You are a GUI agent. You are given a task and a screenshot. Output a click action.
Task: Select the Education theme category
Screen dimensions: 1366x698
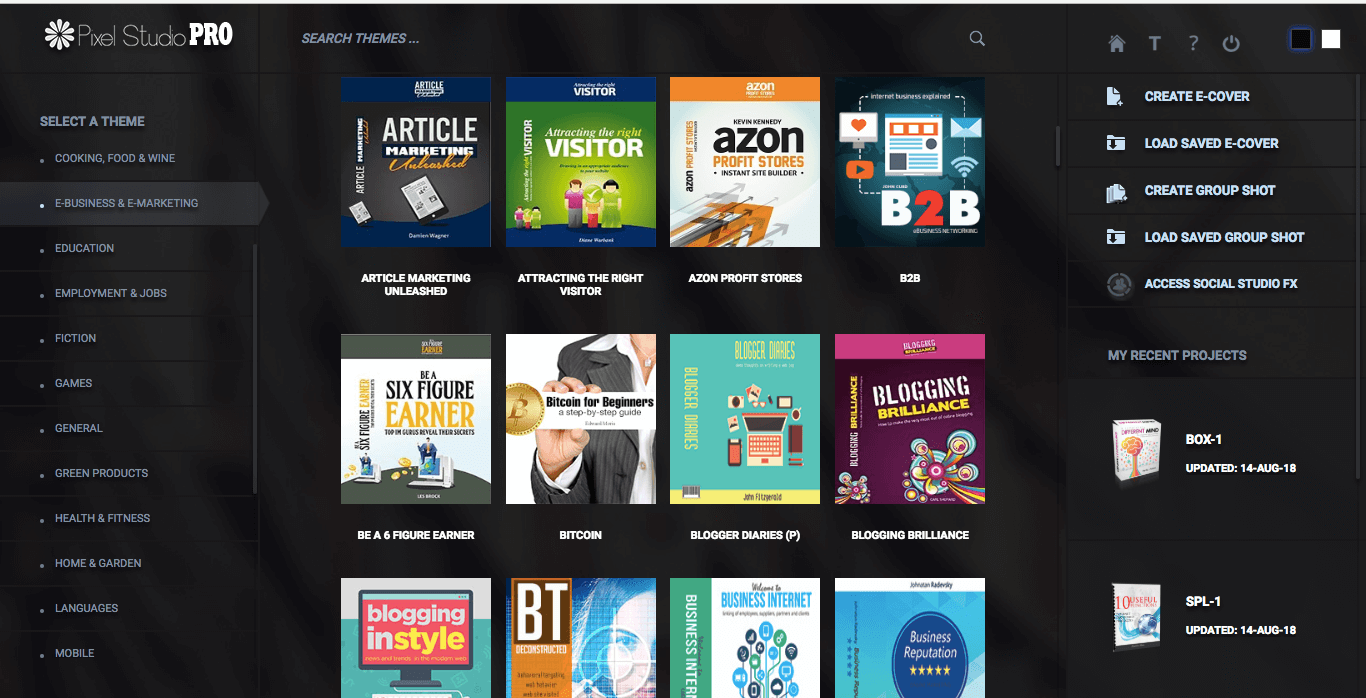pyautogui.click(x=85, y=248)
